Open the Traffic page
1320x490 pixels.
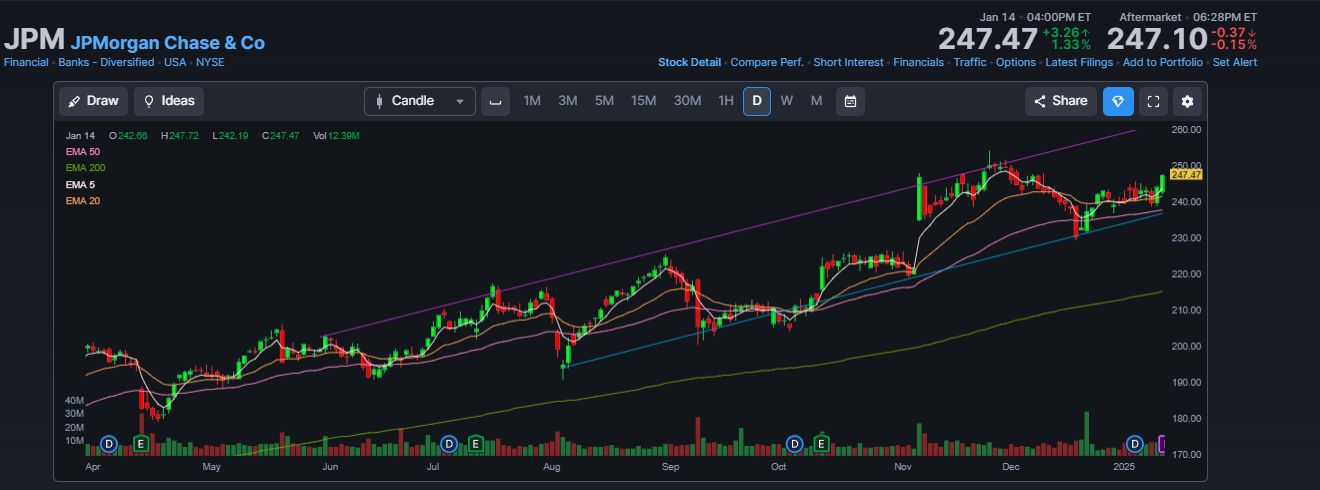pyautogui.click(x=970, y=62)
